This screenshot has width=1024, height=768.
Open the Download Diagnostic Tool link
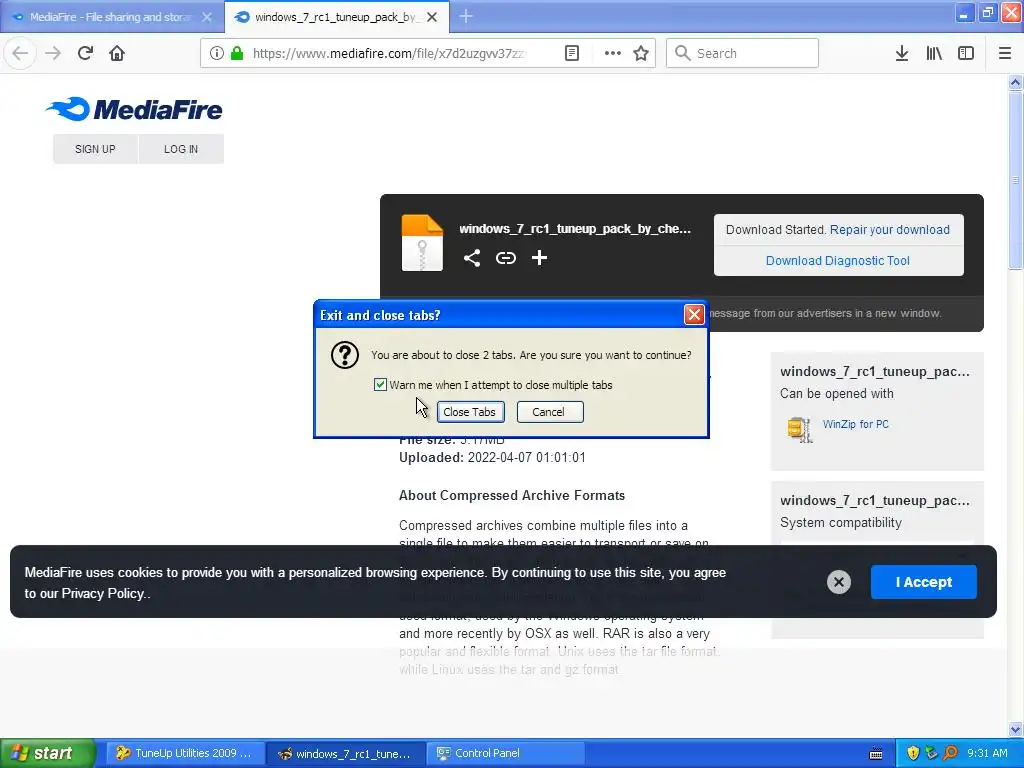pyautogui.click(x=838, y=261)
